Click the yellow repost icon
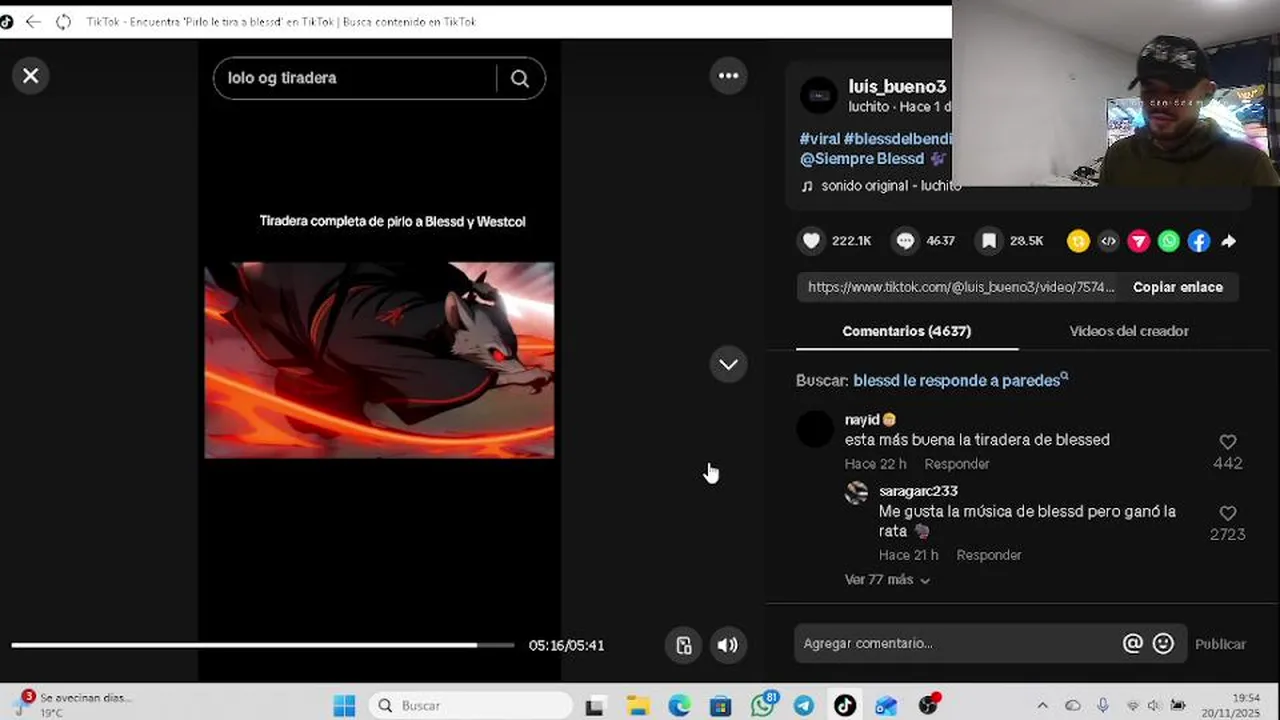Viewport: 1280px width, 720px height. [x=1078, y=241]
